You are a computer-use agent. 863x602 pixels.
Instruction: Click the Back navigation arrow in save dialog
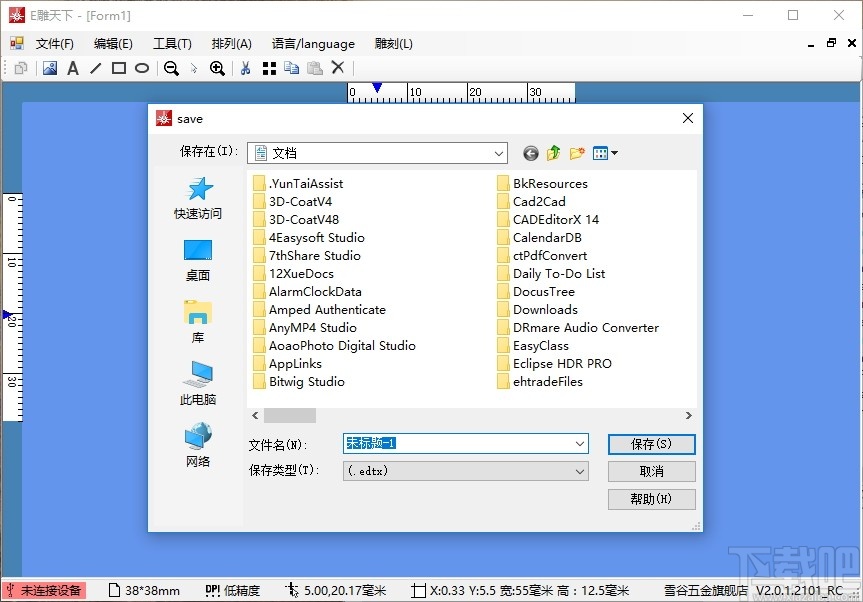tap(530, 152)
